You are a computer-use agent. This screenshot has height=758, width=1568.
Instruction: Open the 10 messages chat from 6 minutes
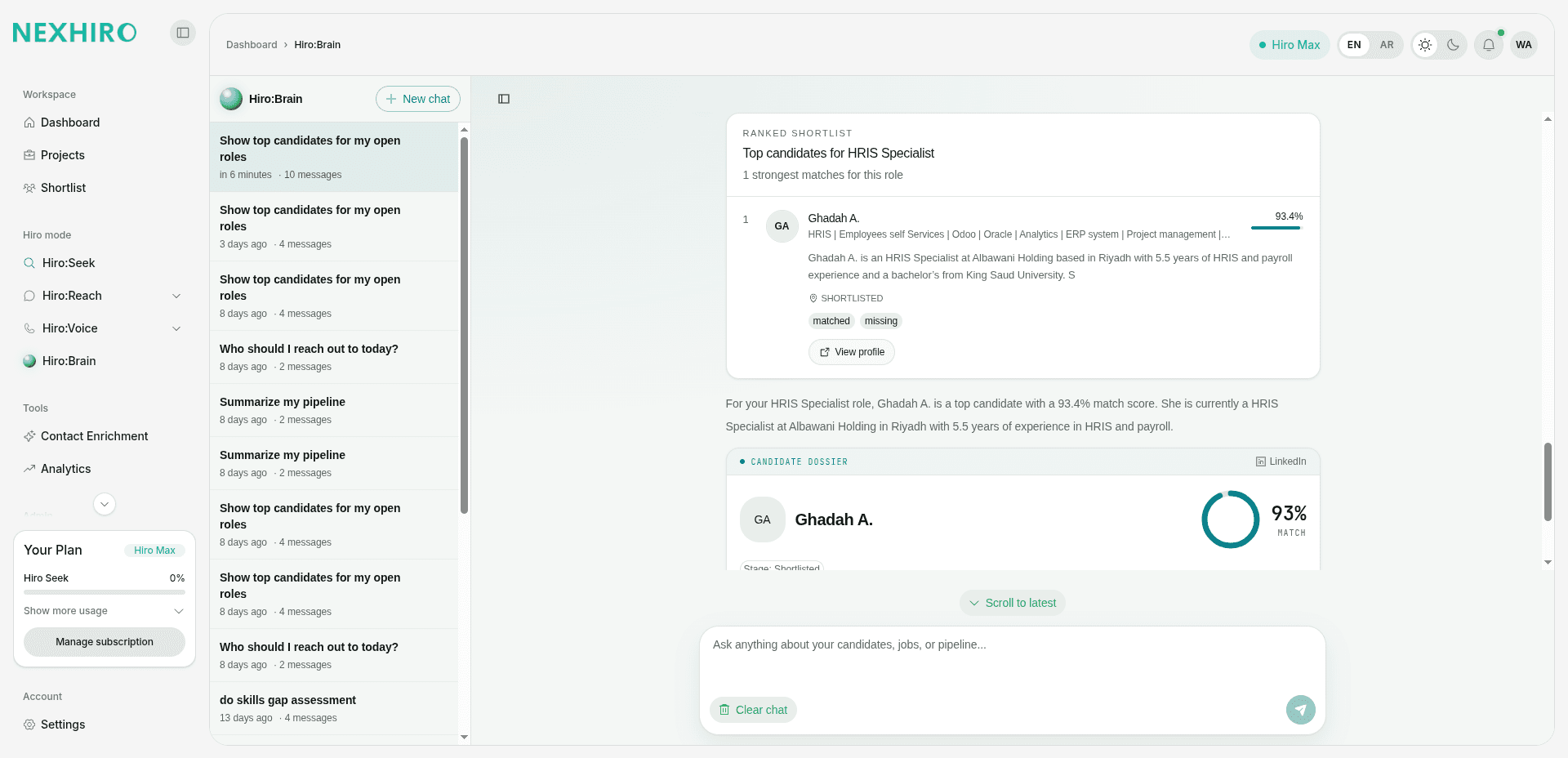(x=334, y=157)
